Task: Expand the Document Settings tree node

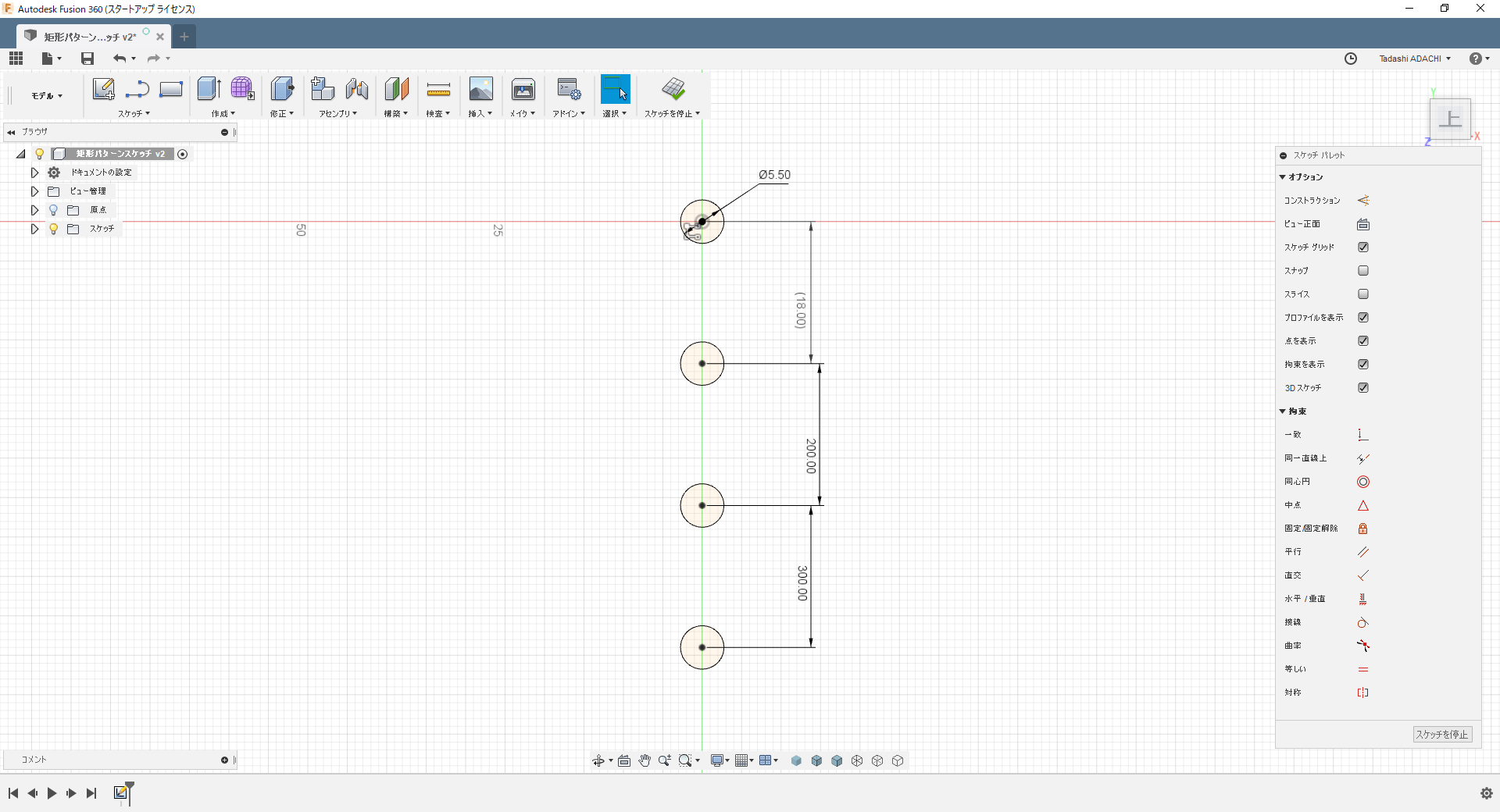Action: pyautogui.click(x=34, y=173)
